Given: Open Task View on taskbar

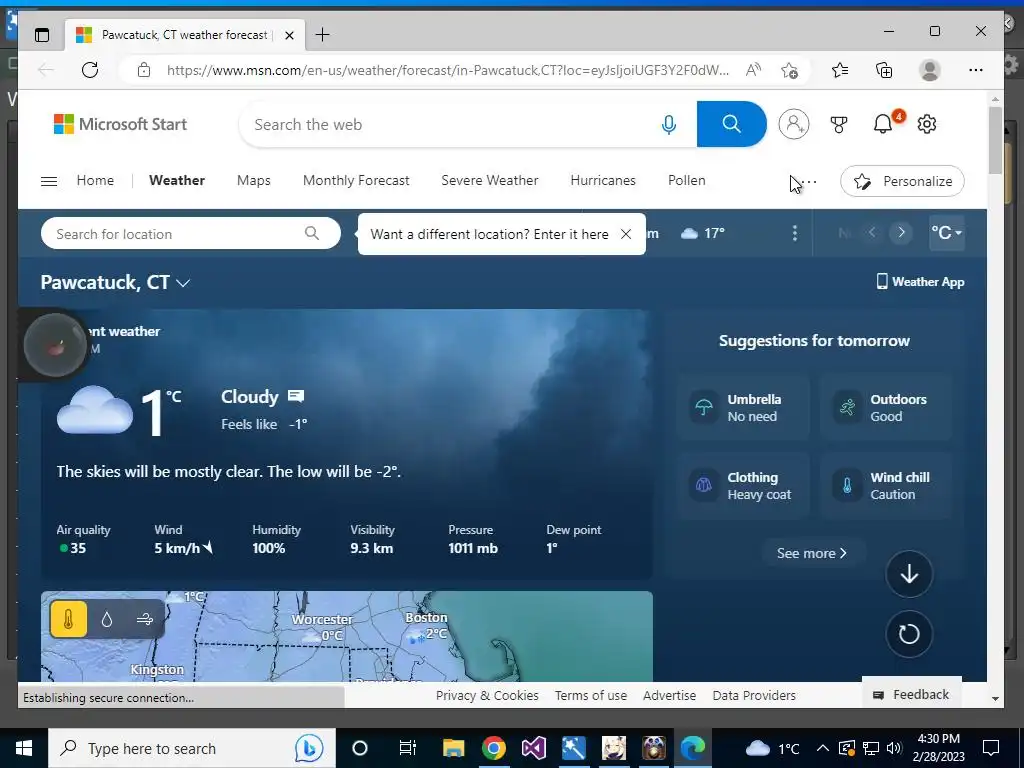Looking at the screenshot, I should (x=407, y=748).
